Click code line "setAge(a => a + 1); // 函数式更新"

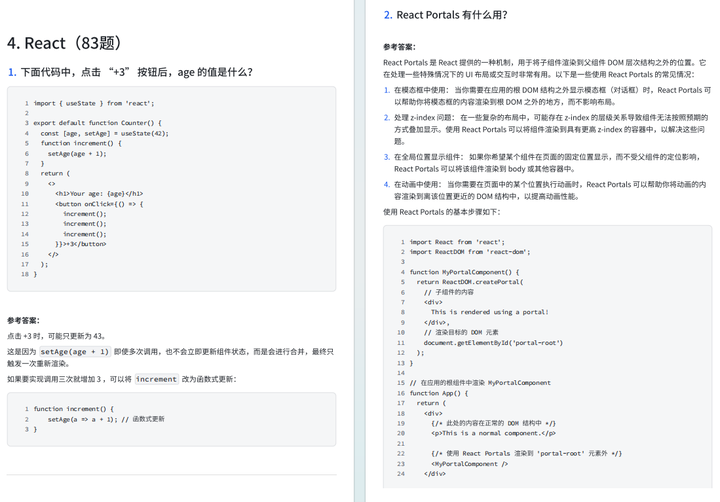click(x=106, y=419)
